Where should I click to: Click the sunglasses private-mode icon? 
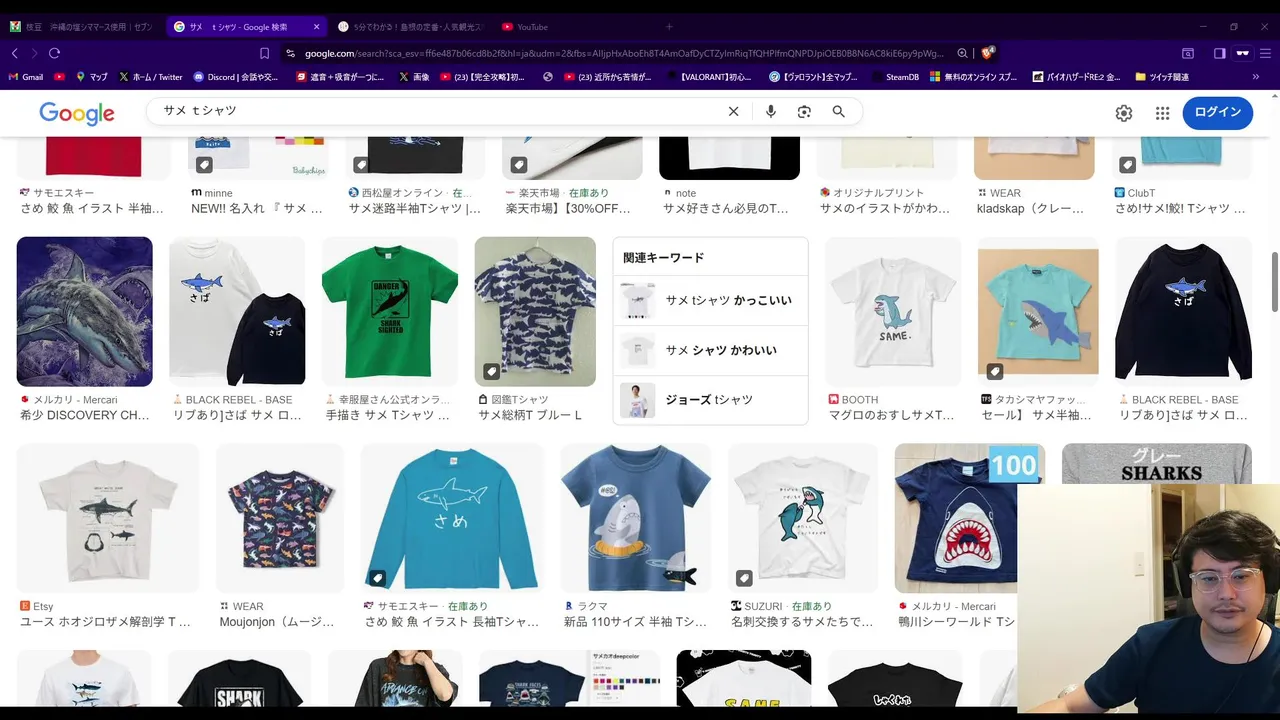[x=1243, y=53]
